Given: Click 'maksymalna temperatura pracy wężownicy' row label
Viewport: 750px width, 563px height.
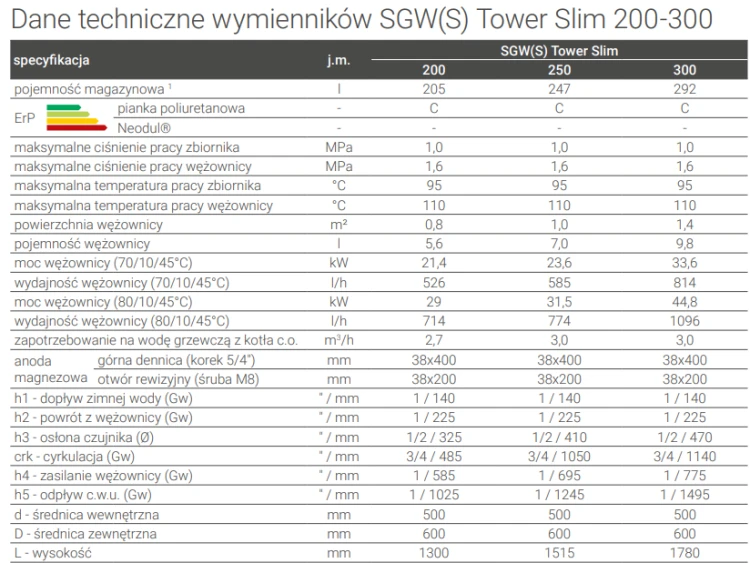Looking at the screenshot, I should 143,206.
